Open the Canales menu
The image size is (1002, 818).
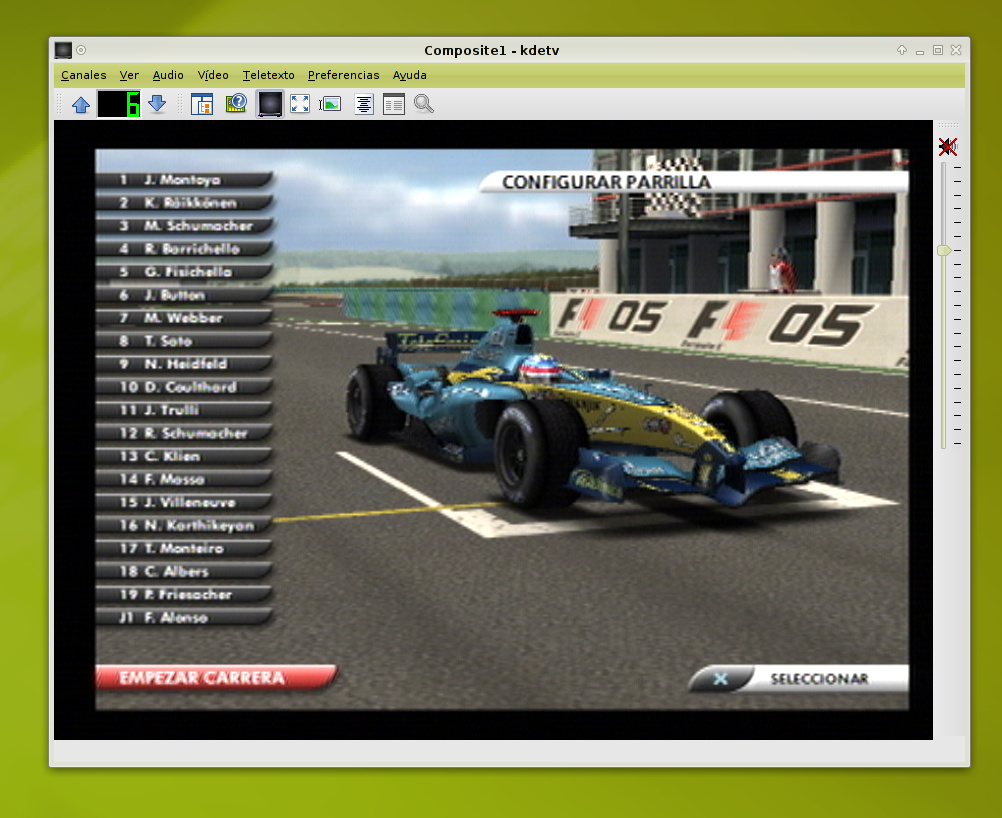coord(84,75)
